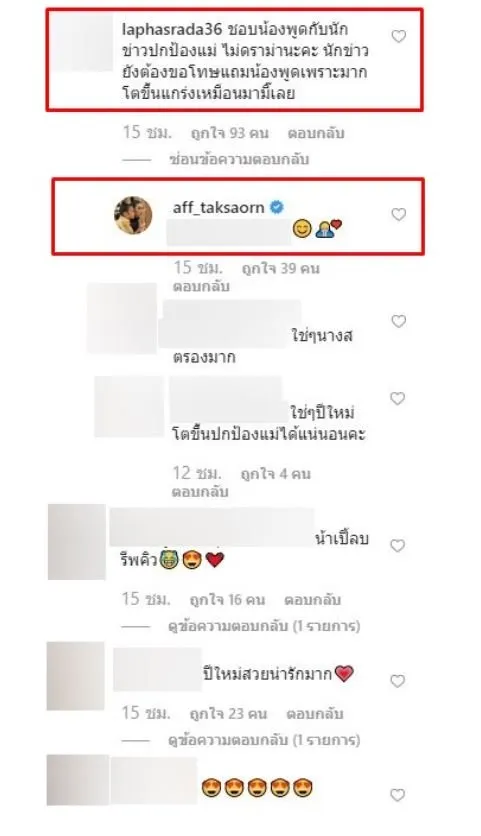Like the 'ปีใหม่สวยน่ารักมาก' comment

(398, 681)
